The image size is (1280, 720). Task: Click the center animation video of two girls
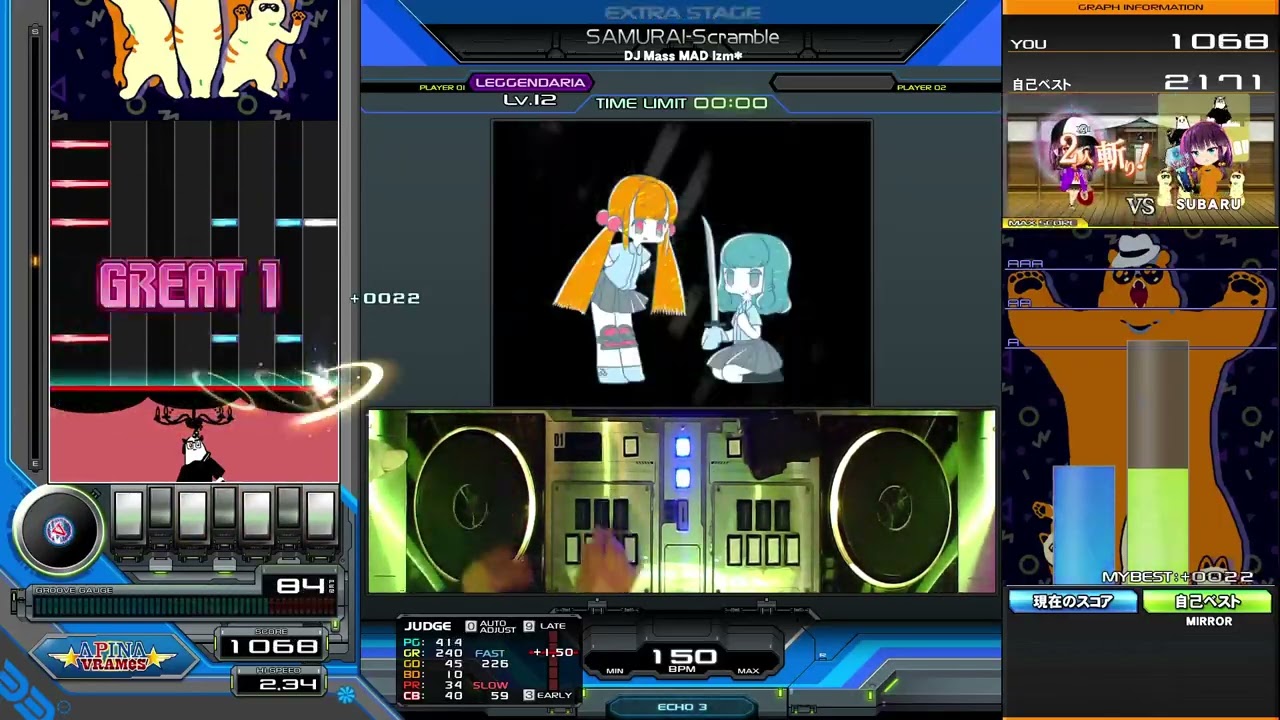point(682,263)
